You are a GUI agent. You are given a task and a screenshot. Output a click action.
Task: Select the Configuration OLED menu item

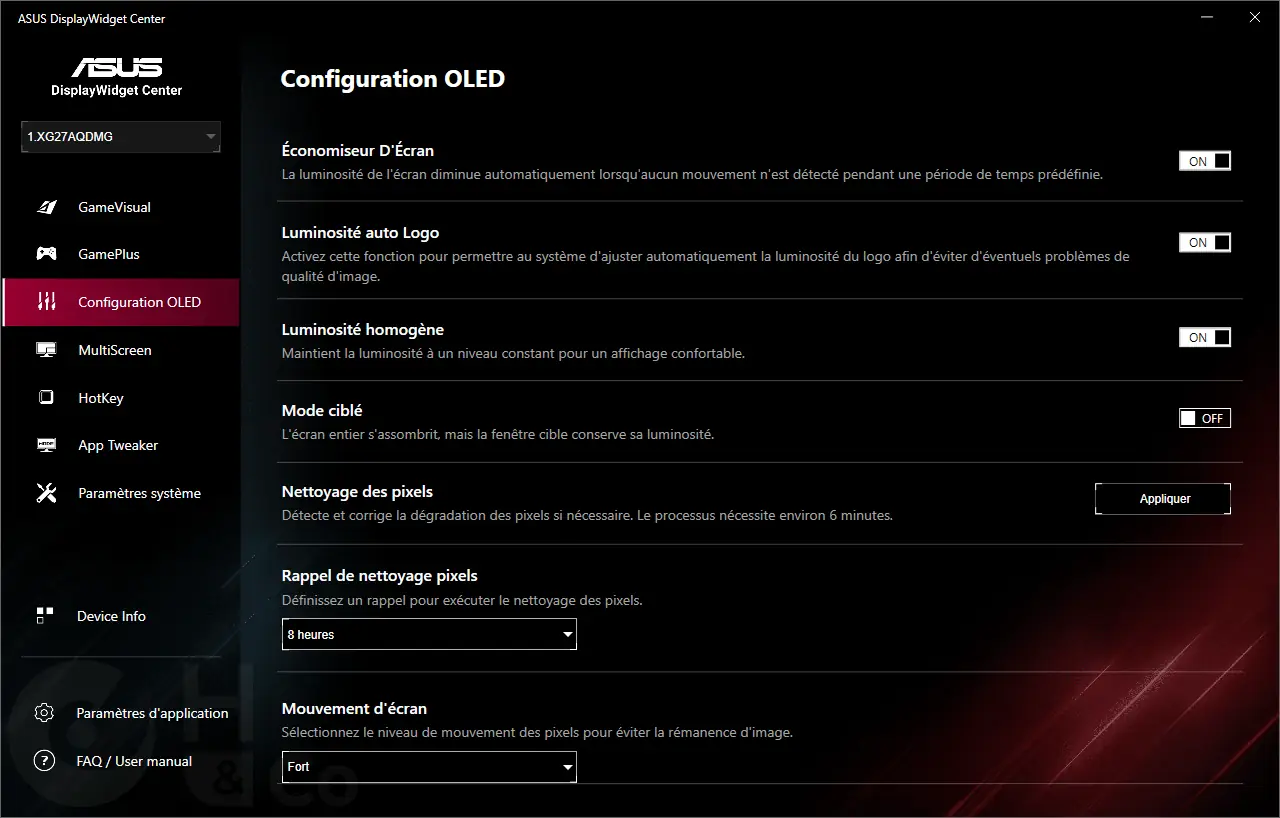(x=121, y=302)
